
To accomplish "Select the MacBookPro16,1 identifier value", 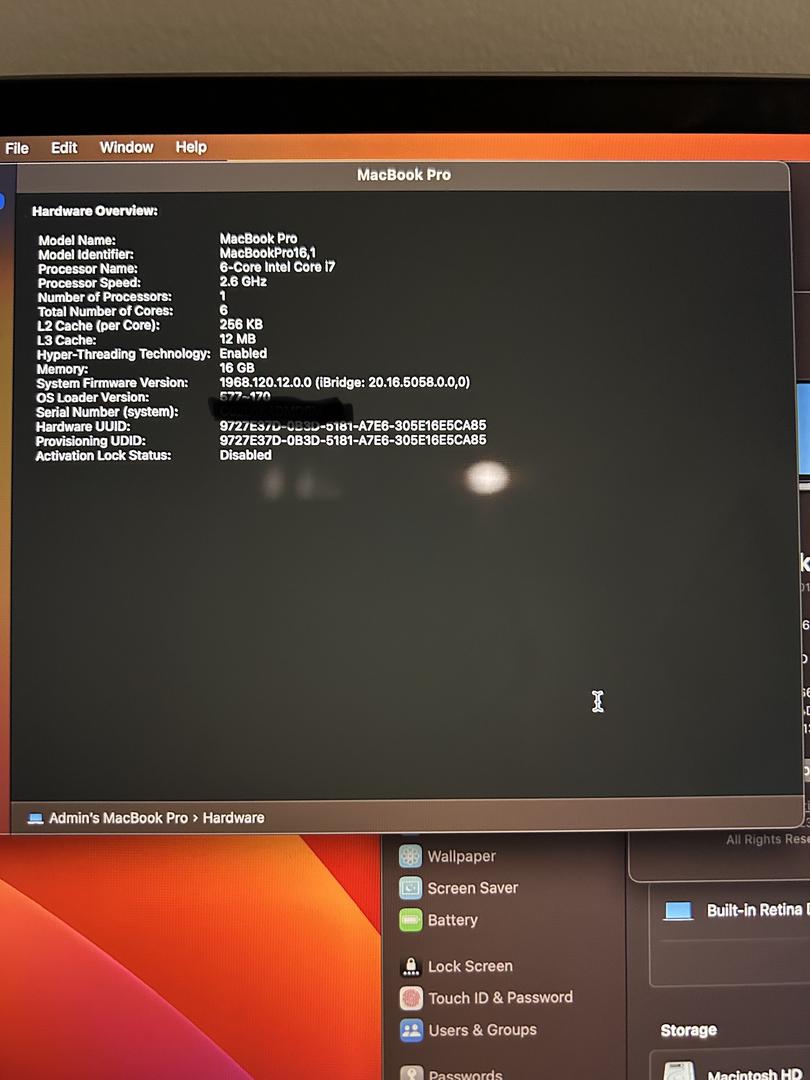I will point(268,253).
